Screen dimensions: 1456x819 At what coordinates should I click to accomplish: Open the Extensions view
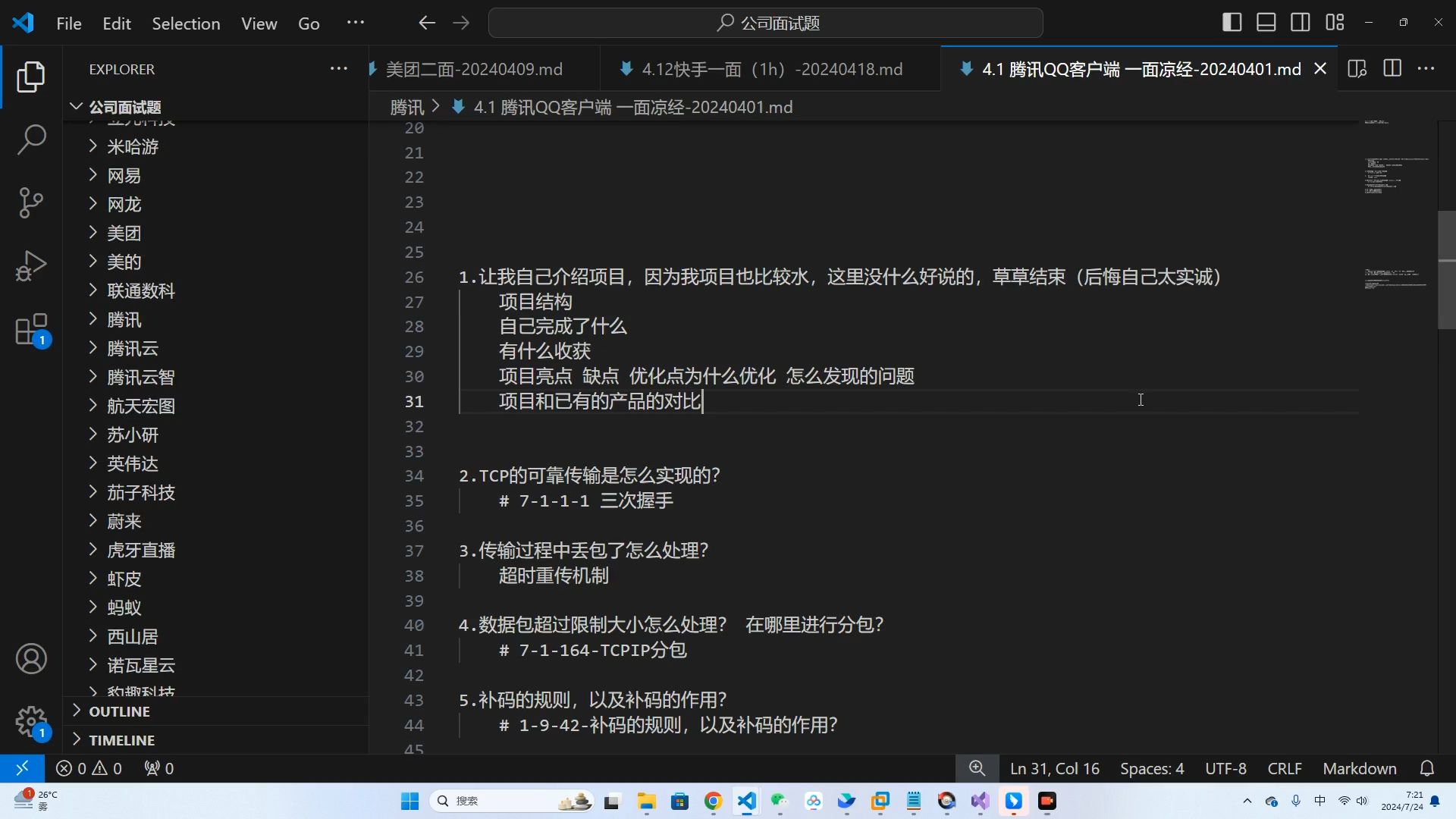click(x=31, y=330)
